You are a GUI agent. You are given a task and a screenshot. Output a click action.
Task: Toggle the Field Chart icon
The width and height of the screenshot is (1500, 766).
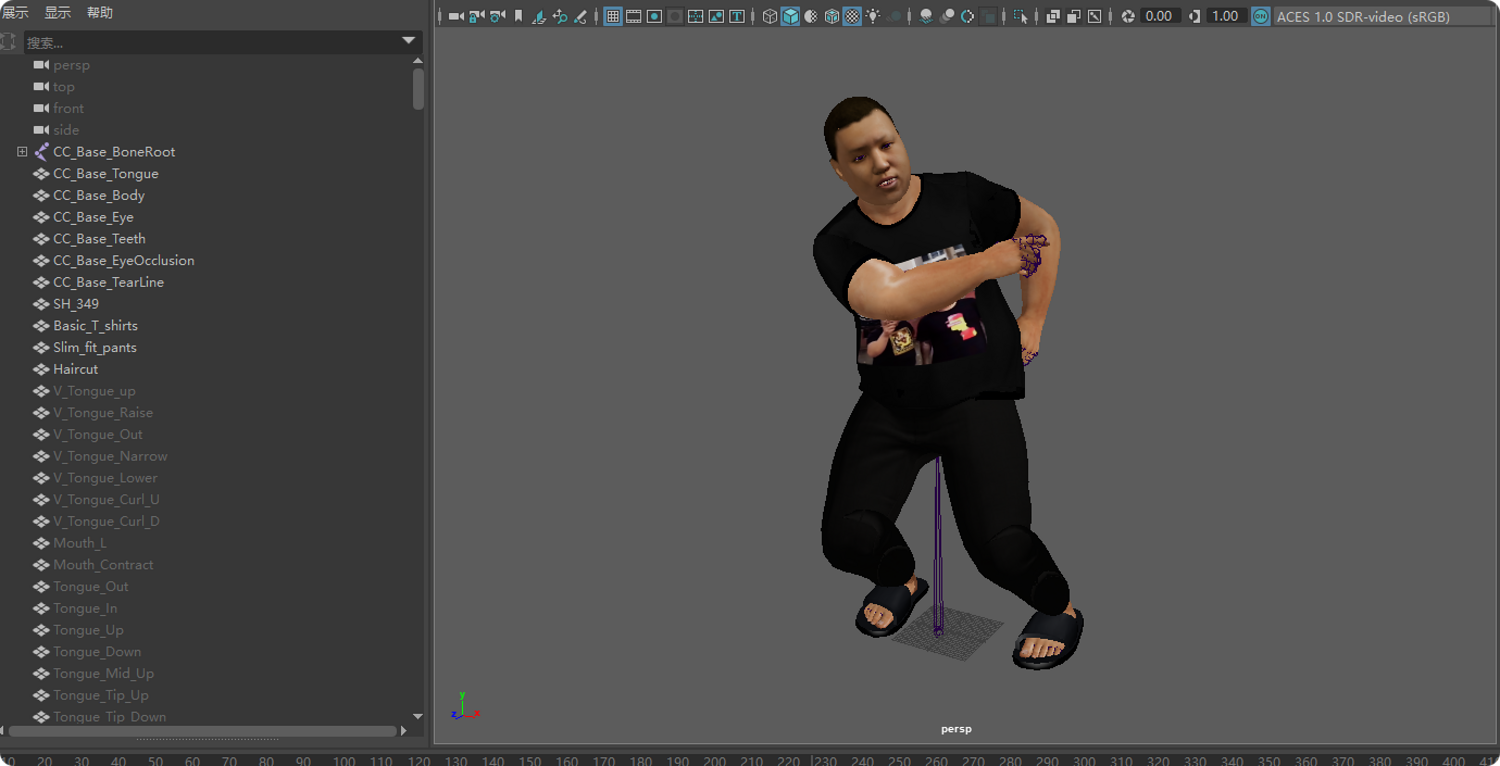pyautogui.click(x=696, y=16)
